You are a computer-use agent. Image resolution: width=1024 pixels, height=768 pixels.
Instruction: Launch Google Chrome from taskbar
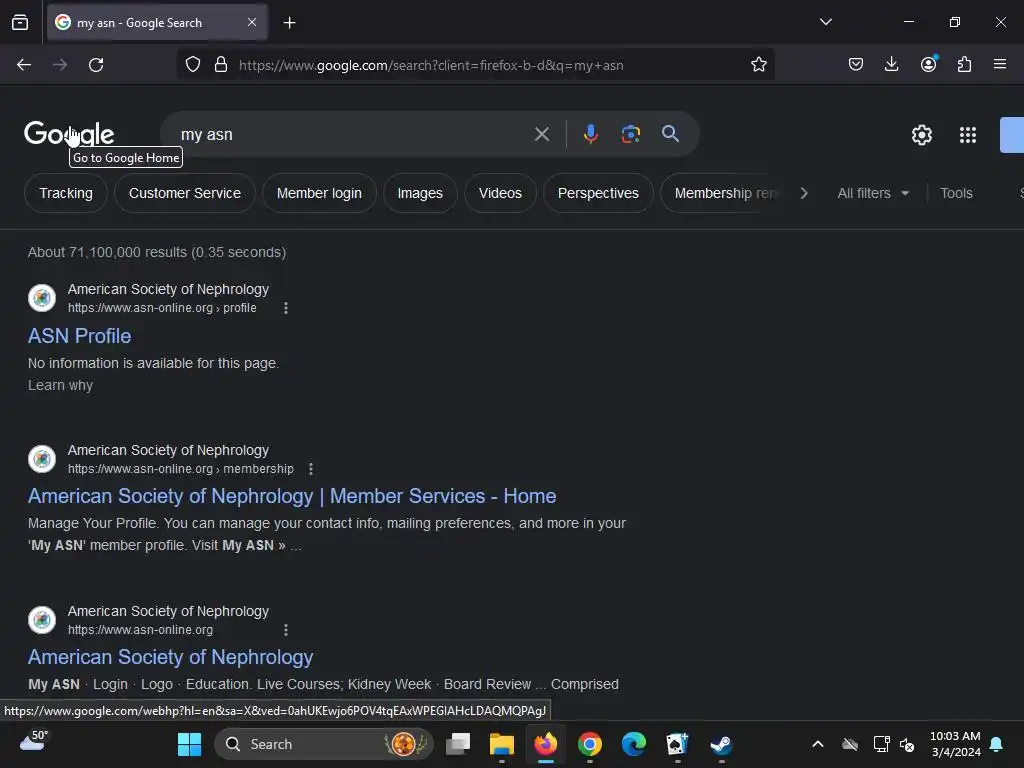pyautogui.click(x=590, y=744)
